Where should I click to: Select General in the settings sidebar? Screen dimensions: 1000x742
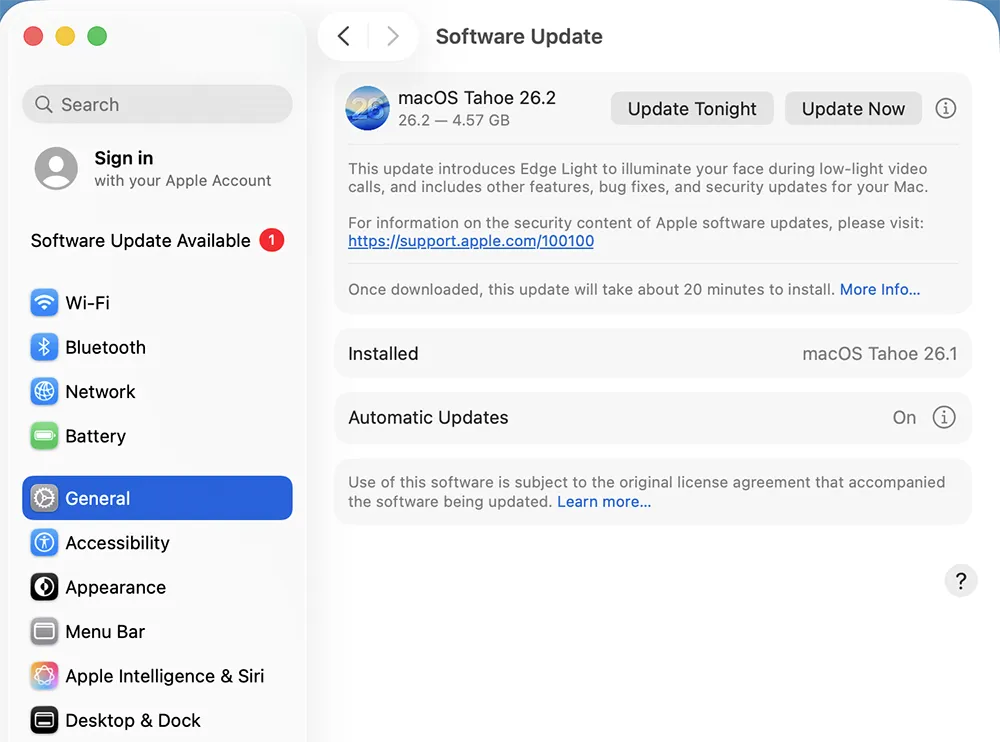[x=97, y=498]
